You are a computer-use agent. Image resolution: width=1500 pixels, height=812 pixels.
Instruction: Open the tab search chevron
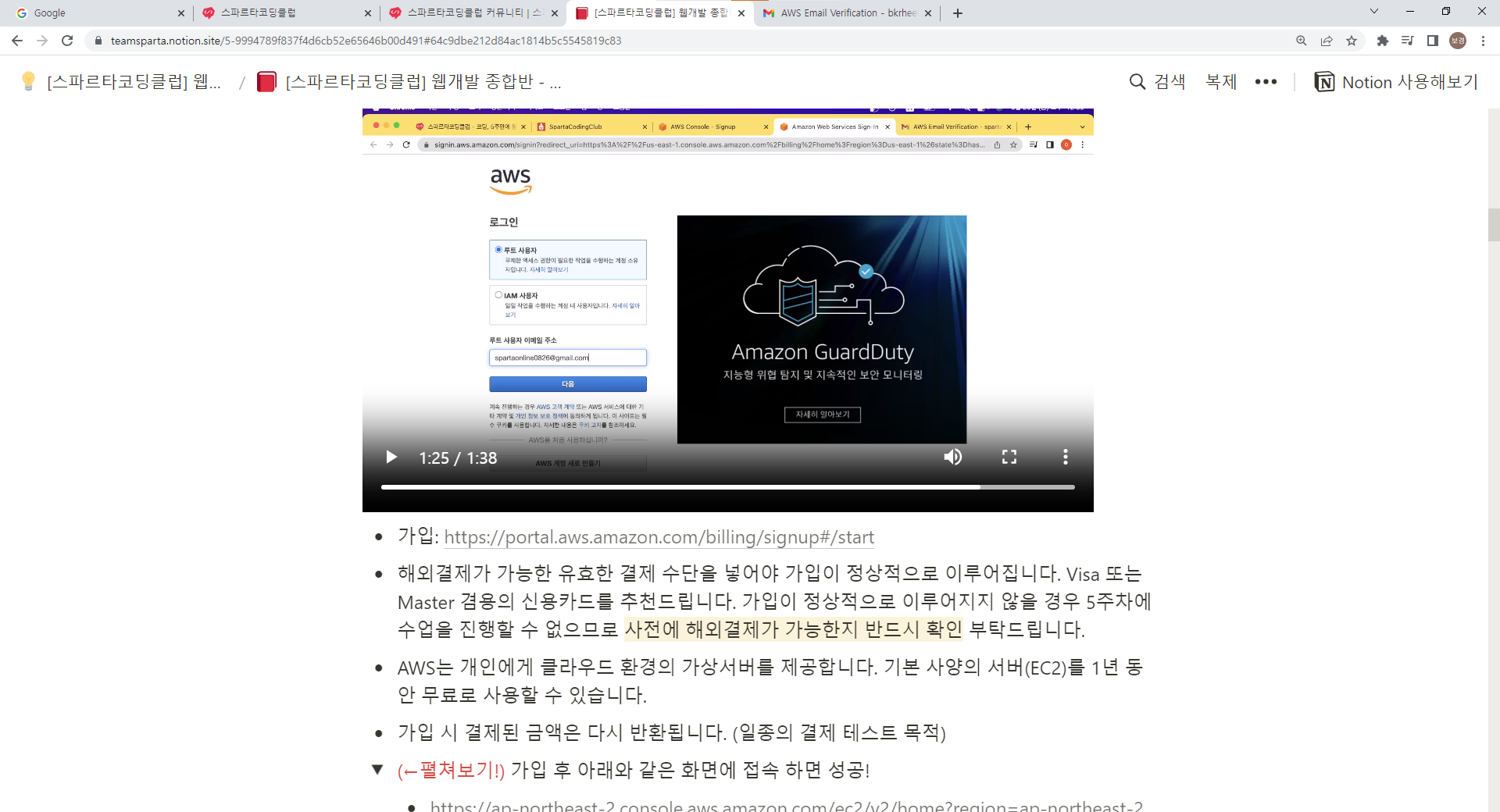tap(1374, 12)
